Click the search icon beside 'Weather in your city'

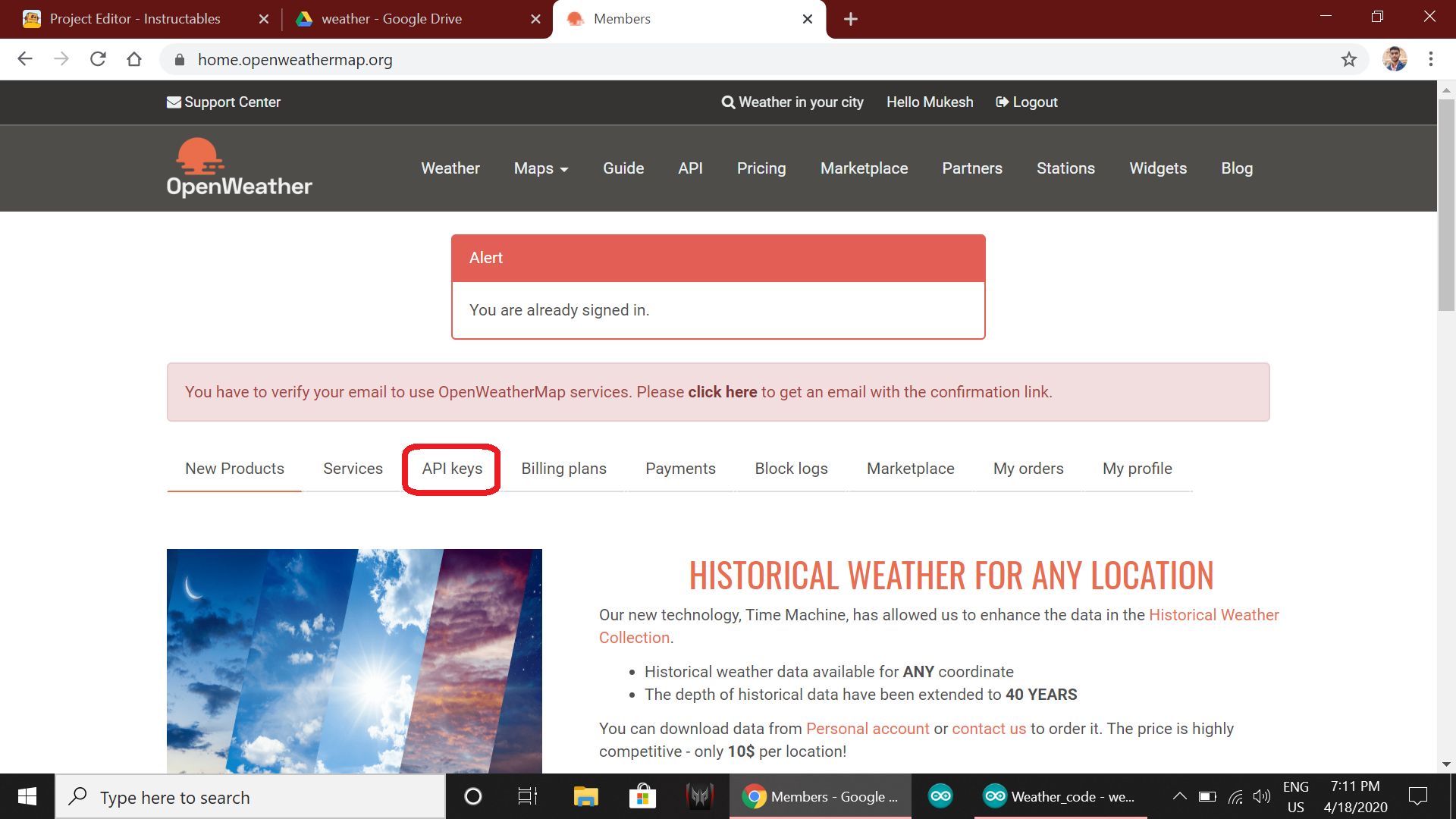pyautogui.click(x=728, y=102)
